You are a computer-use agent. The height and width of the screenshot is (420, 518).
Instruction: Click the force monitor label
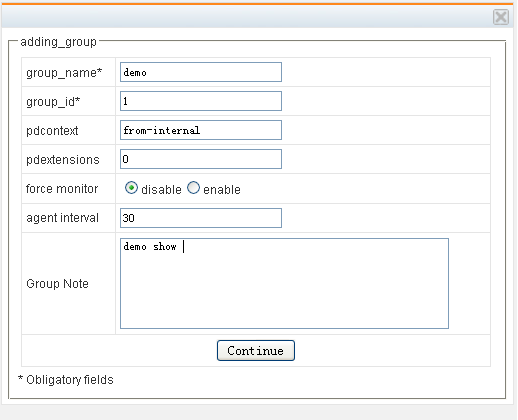click(62, 189)
